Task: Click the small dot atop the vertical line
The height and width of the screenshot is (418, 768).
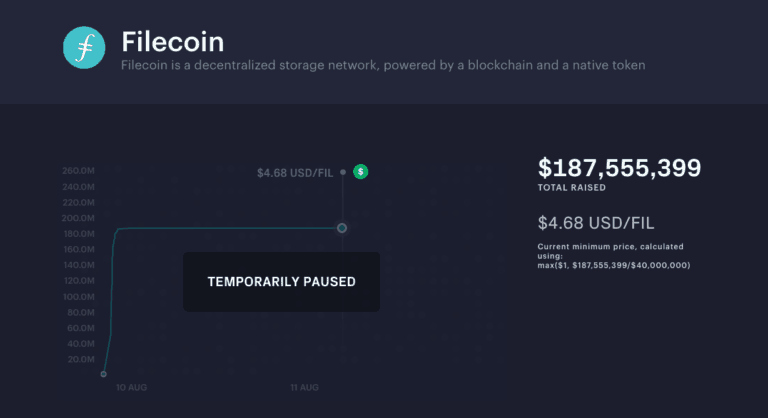Action: pyautogui.click(x=343, y=172)
